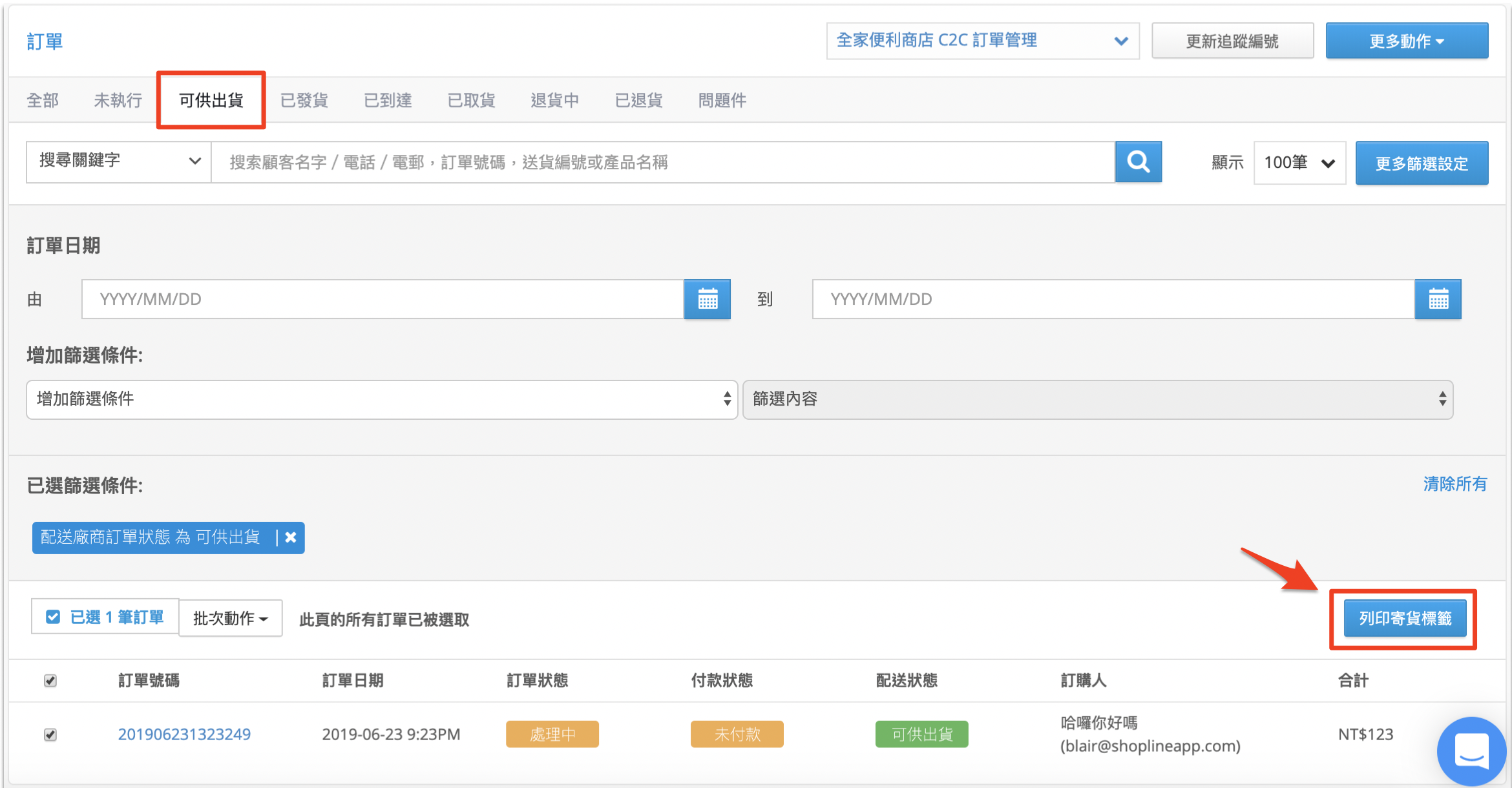Click the 合計 column header
Image resolution: width=1512 pixels, height=788 pixels.
click(x=1353, y=680)
